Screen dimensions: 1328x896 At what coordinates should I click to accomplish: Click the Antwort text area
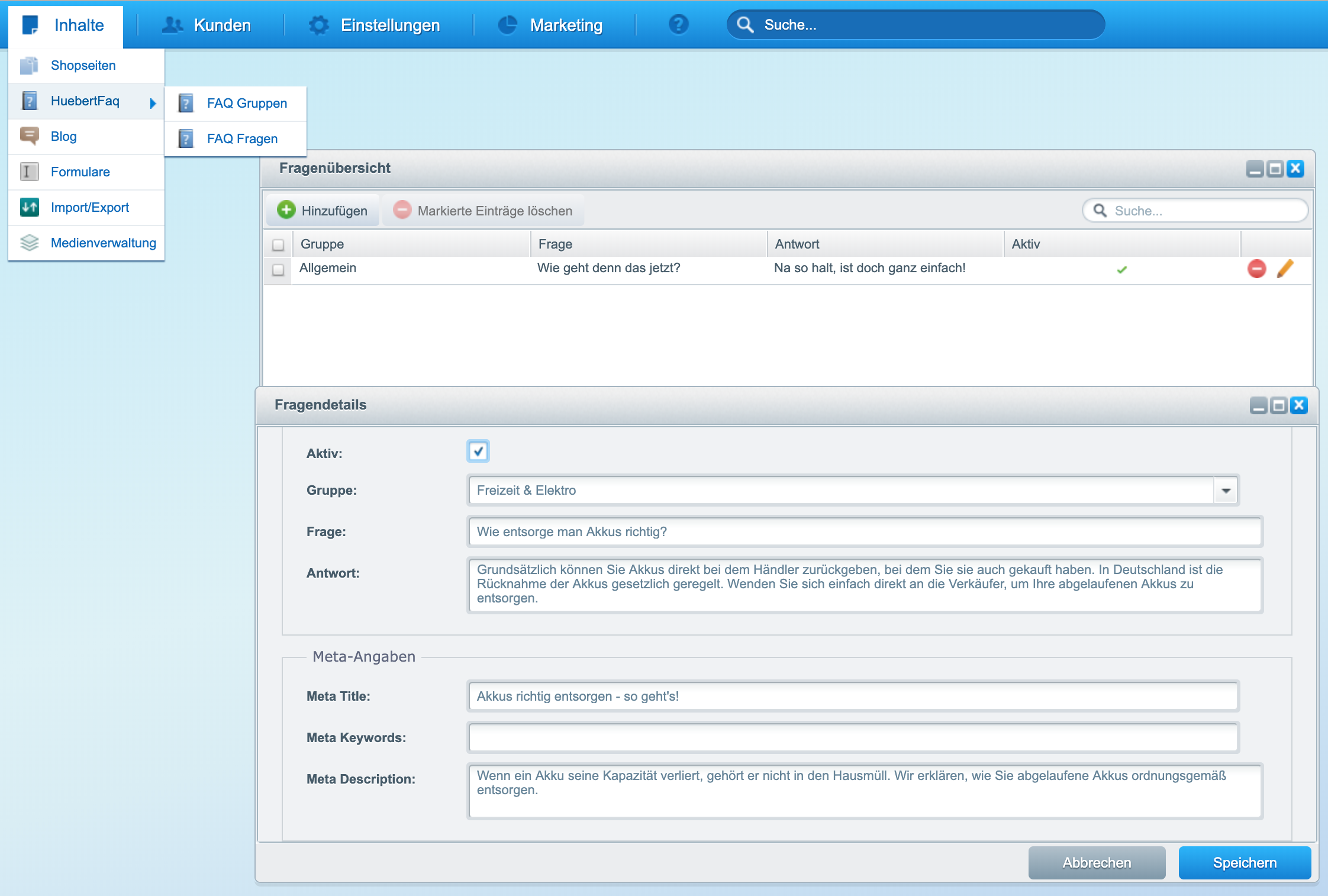point(865,585)
